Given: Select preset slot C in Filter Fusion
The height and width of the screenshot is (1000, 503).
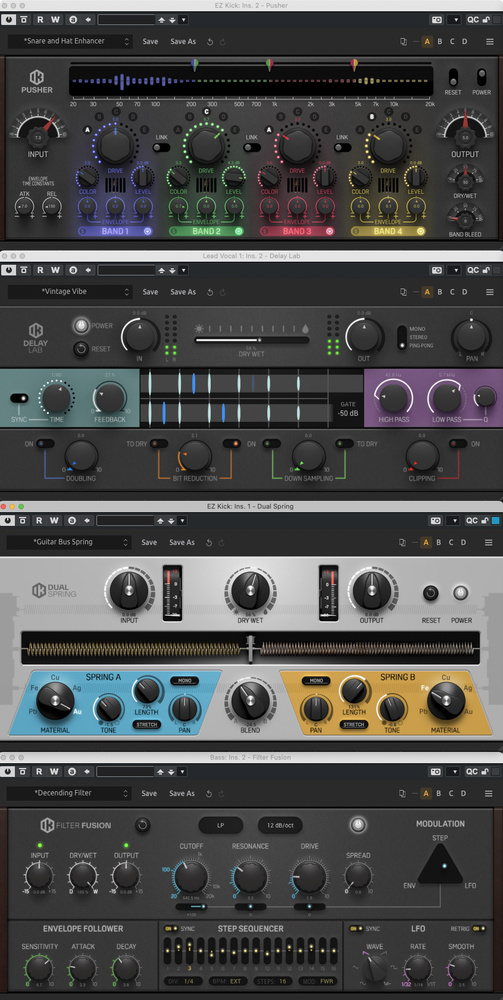Looking at the screenshot, I should [452, 793].
